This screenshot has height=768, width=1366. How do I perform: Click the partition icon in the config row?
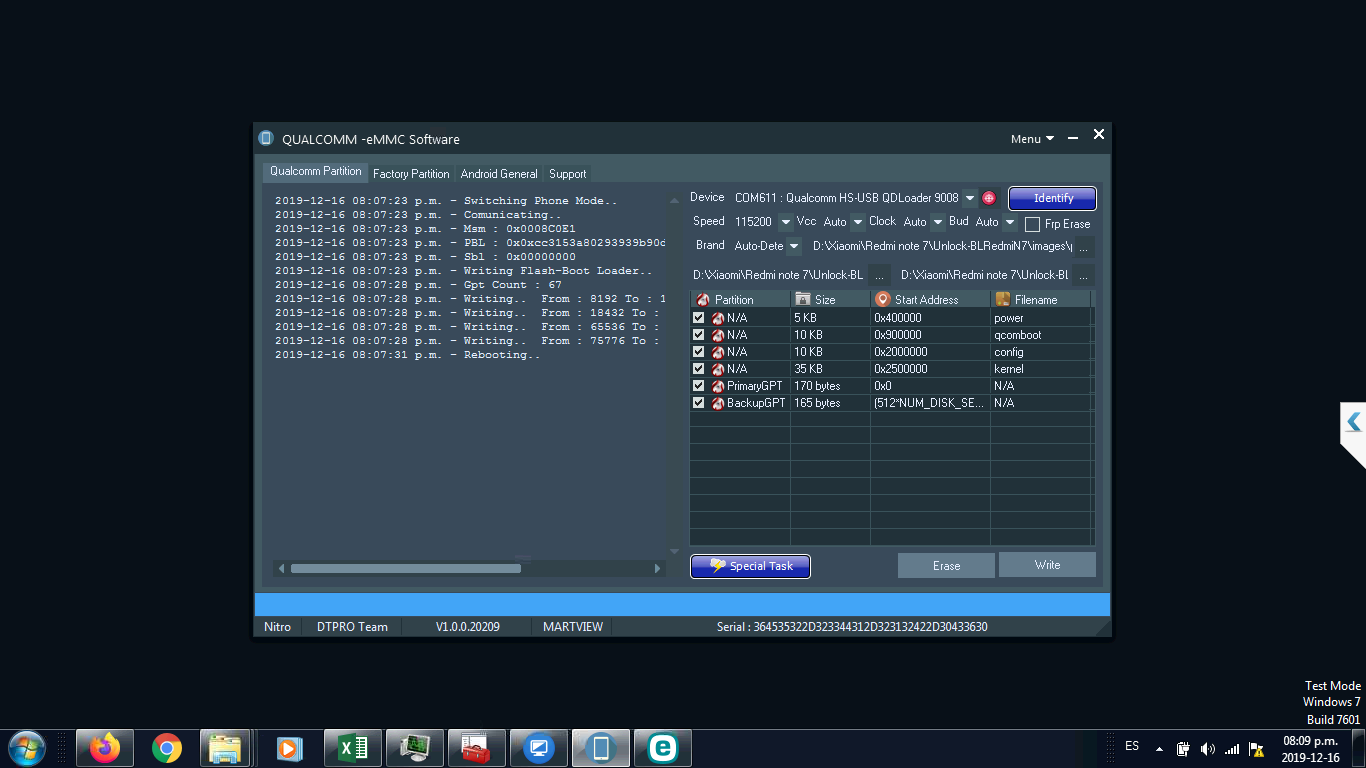pyautogui.click(x=718, y=352)
